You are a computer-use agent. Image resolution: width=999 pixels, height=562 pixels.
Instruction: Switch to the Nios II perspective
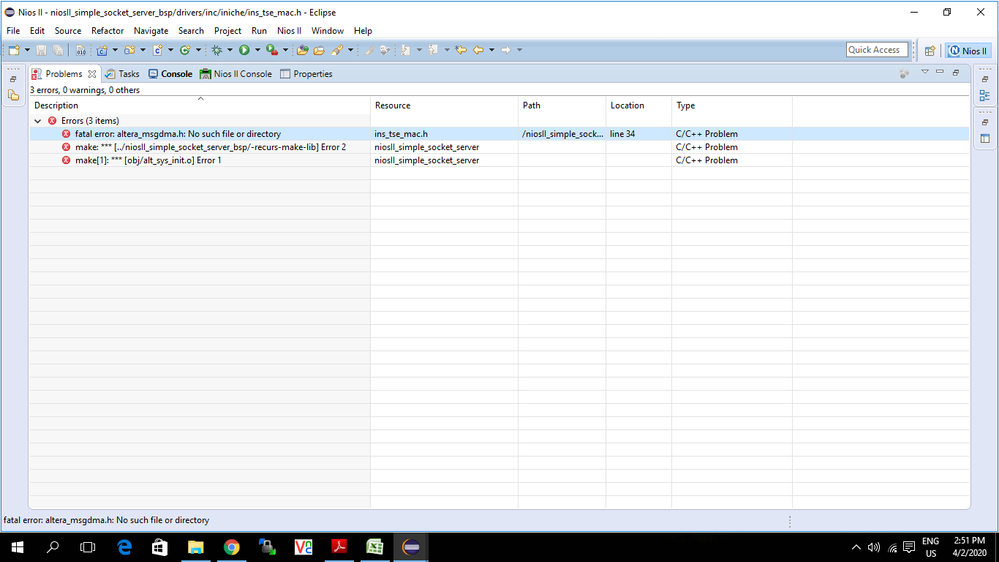tap(969, 51)
